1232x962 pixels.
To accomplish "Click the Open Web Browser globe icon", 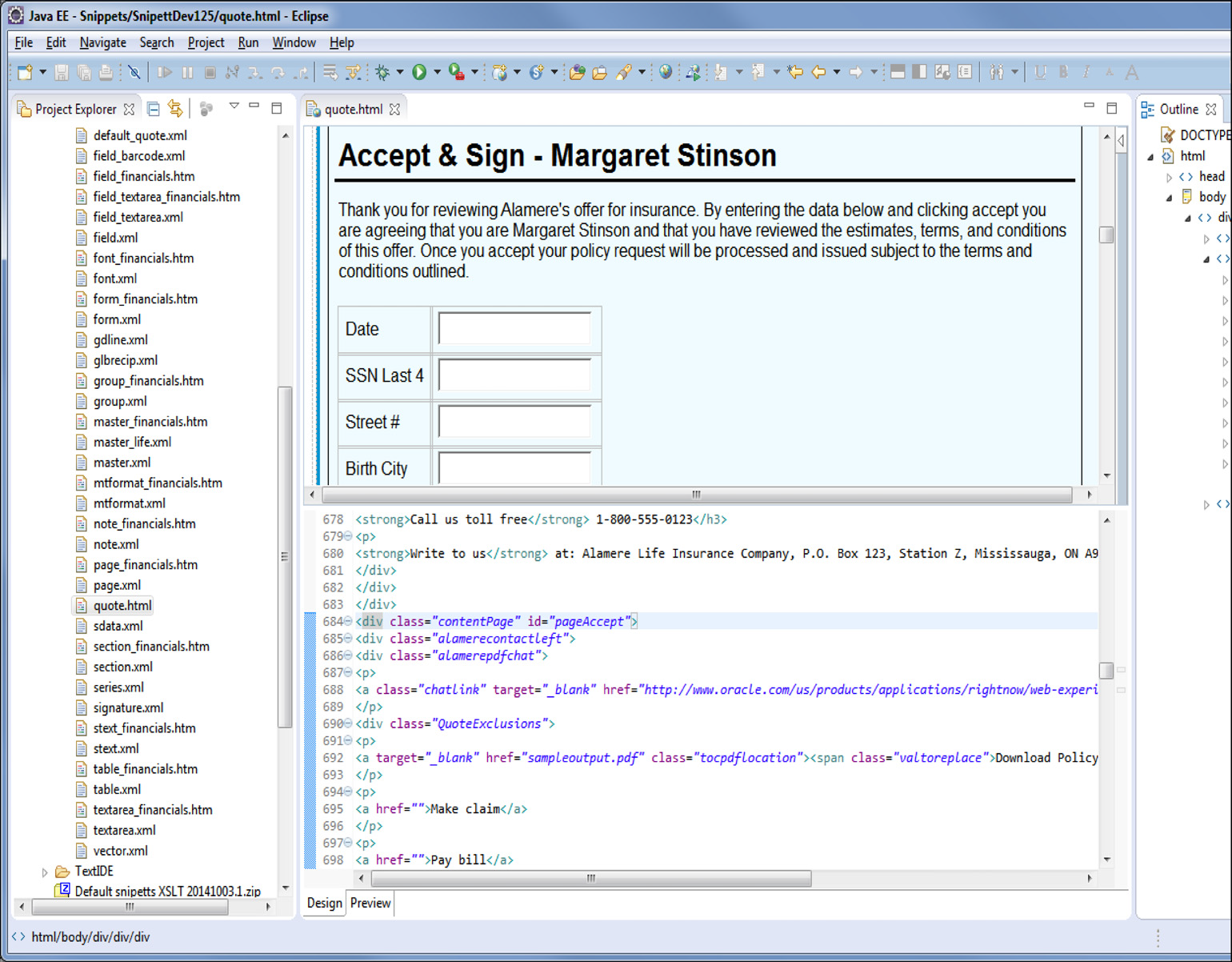I will pyautogui.click(x=666, y=71).
